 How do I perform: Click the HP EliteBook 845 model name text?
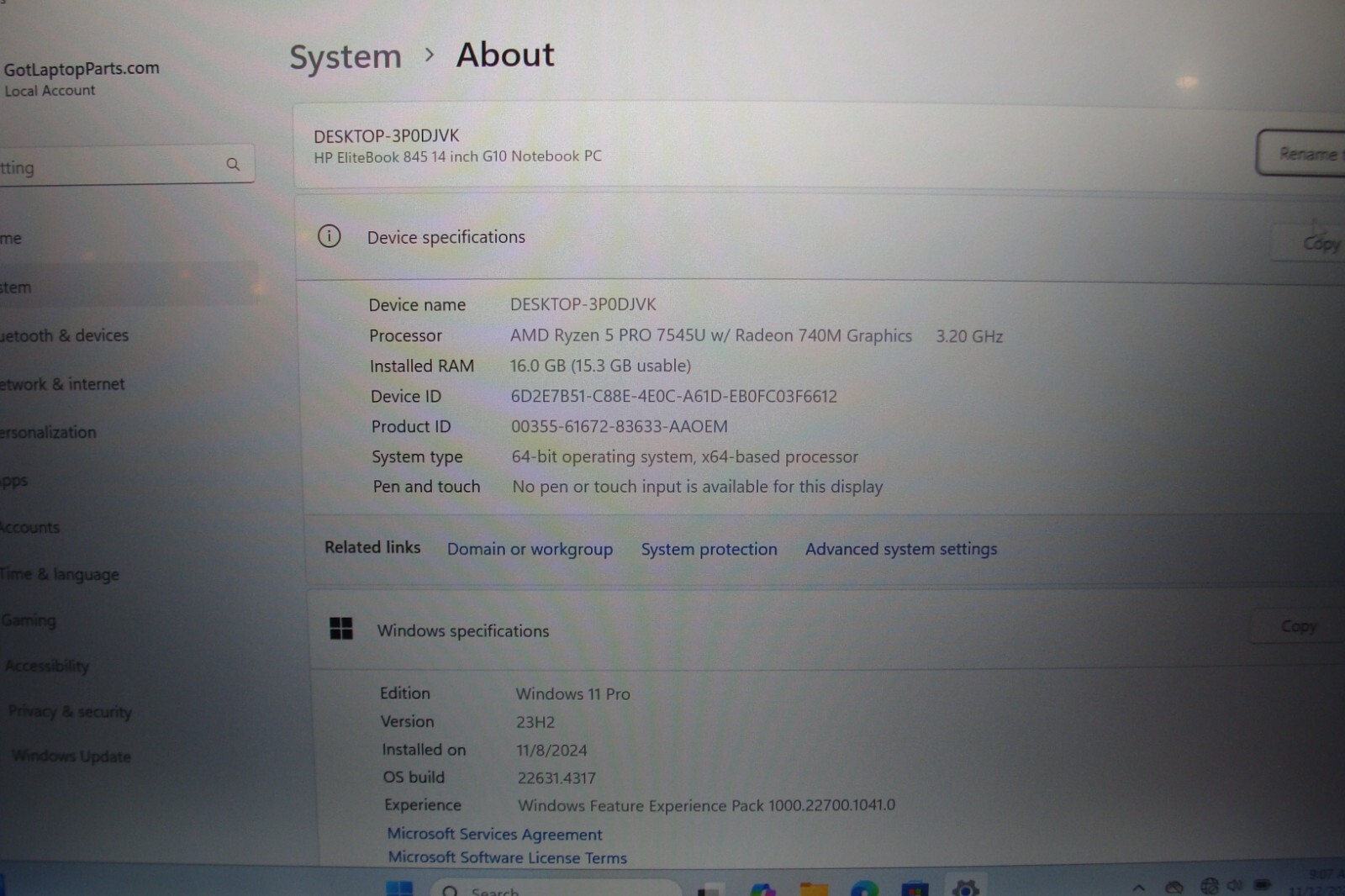[x=457, y=156]
